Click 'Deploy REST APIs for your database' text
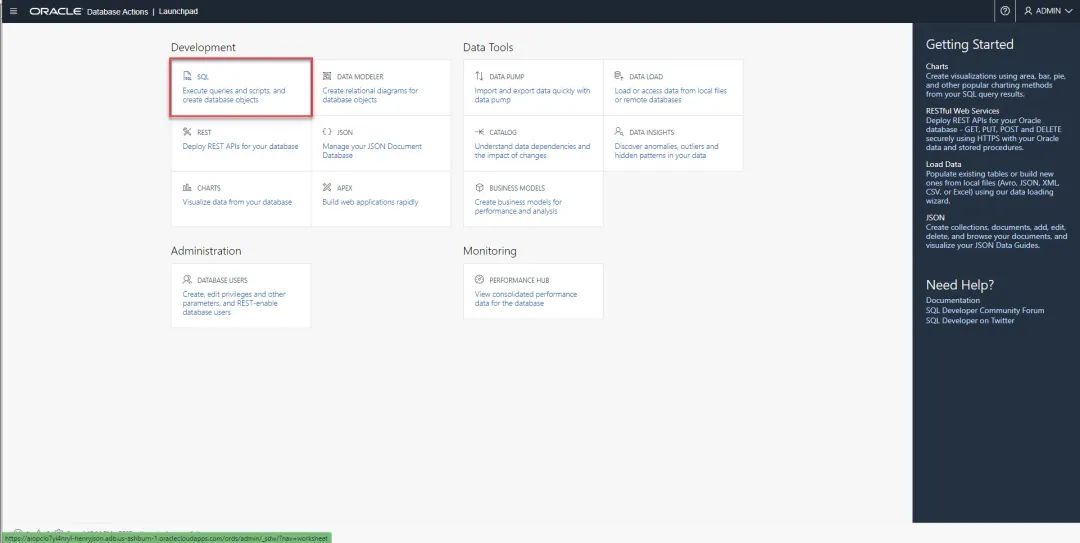1080x543 pixels. click(x=240, y=146)
